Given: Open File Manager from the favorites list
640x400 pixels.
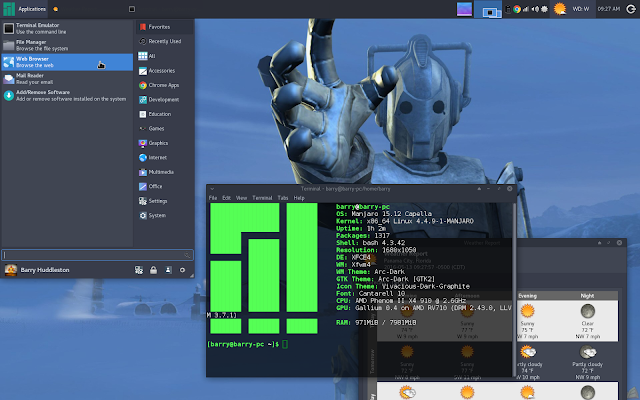Looking at the screenshot, I should 67,45.
